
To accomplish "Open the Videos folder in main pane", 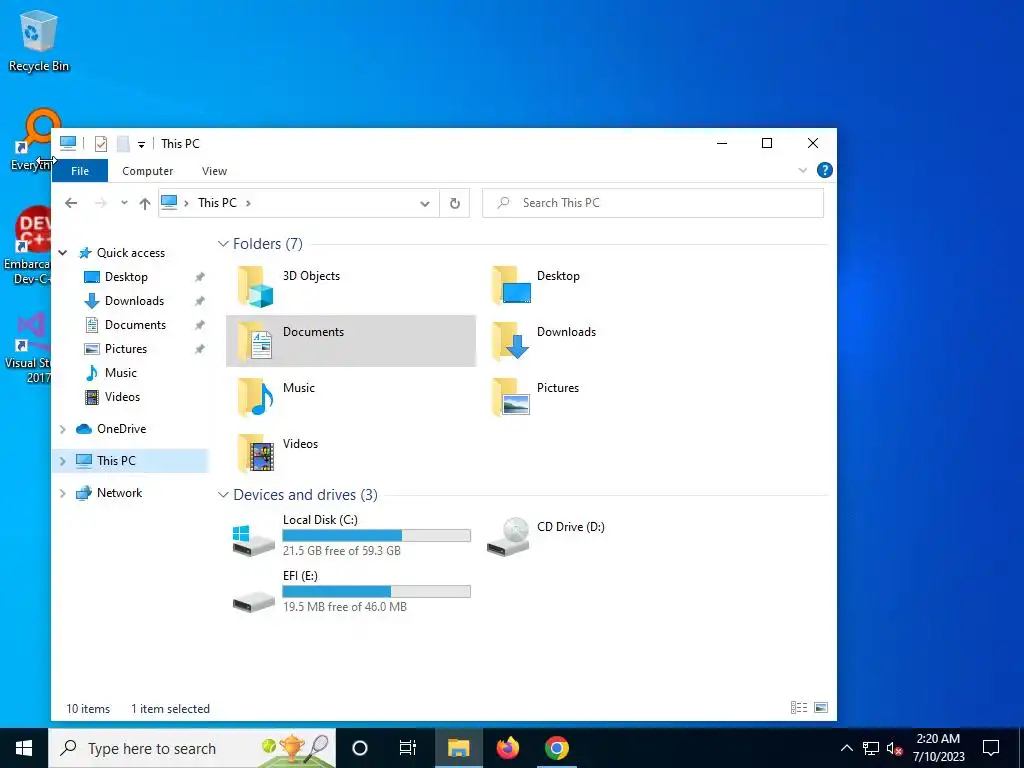I will click(x=351, y=453).
